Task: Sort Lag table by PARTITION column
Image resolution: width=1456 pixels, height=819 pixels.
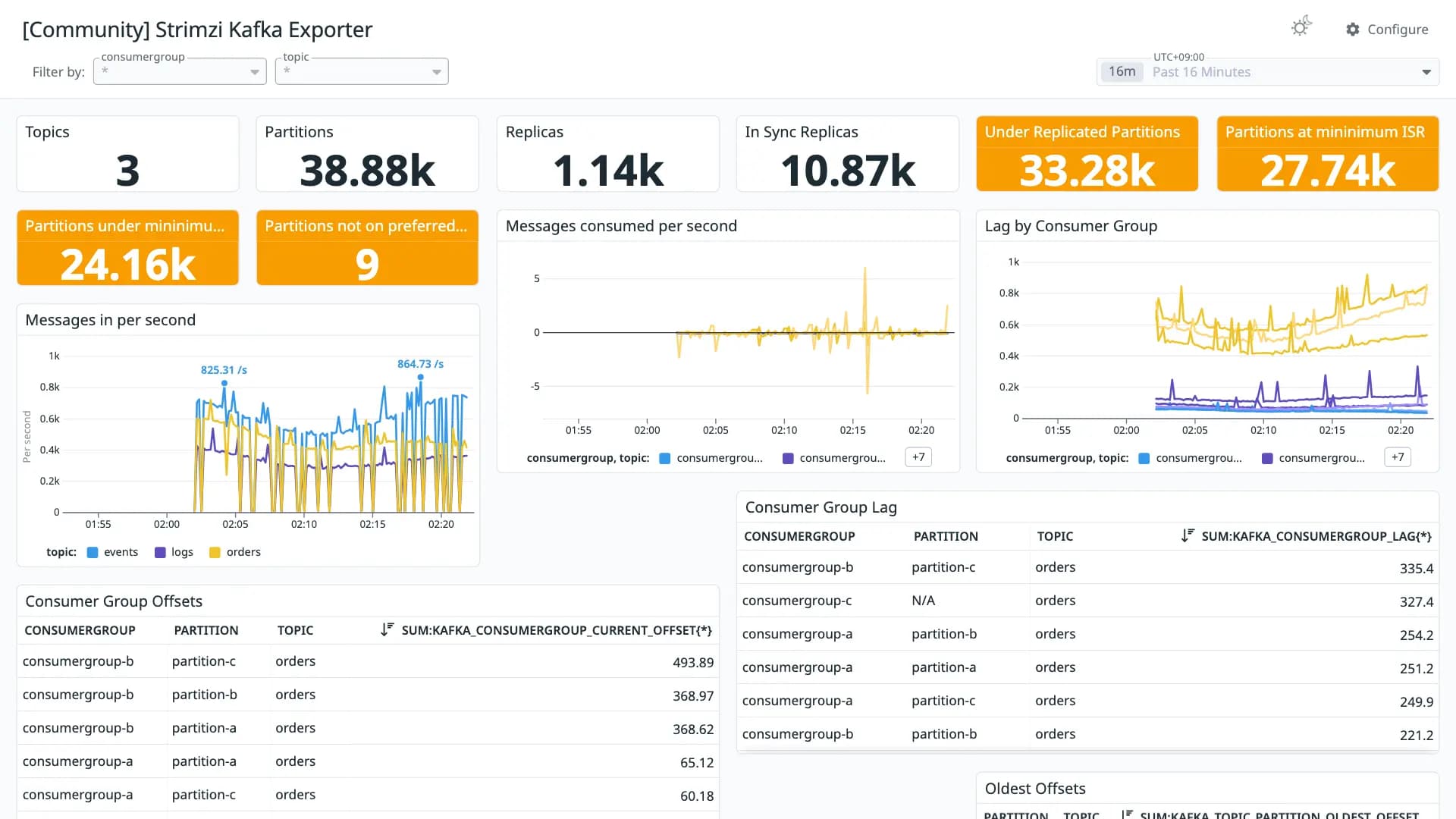Action: click(x=946, y=536)
